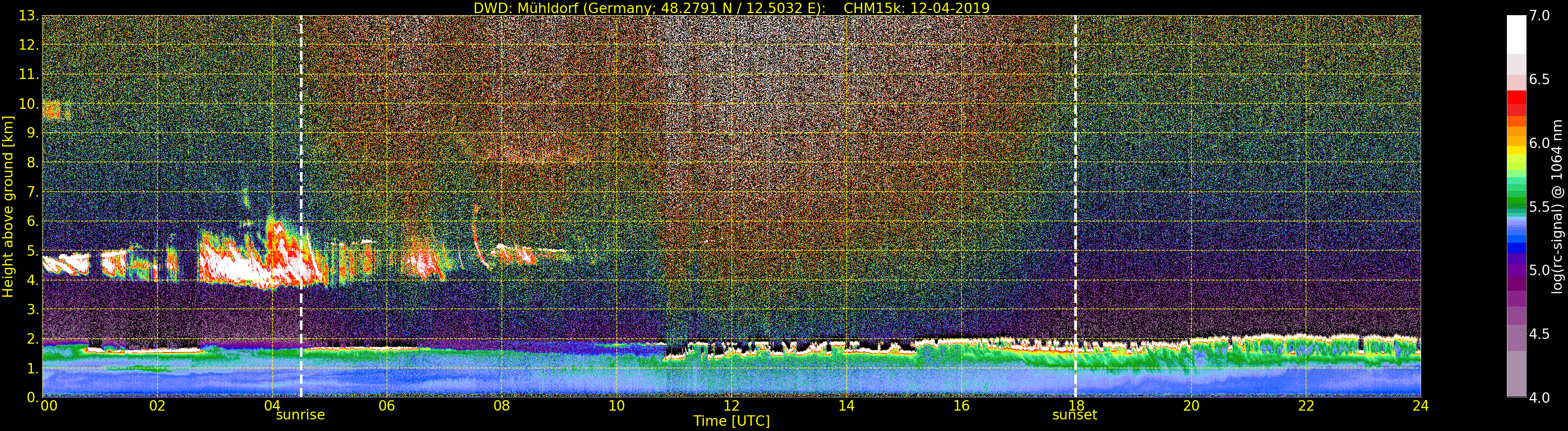
Task: Click the 'log(rc-signal) @ 1064 nm' colorbar label
Action: (1558, 207)
